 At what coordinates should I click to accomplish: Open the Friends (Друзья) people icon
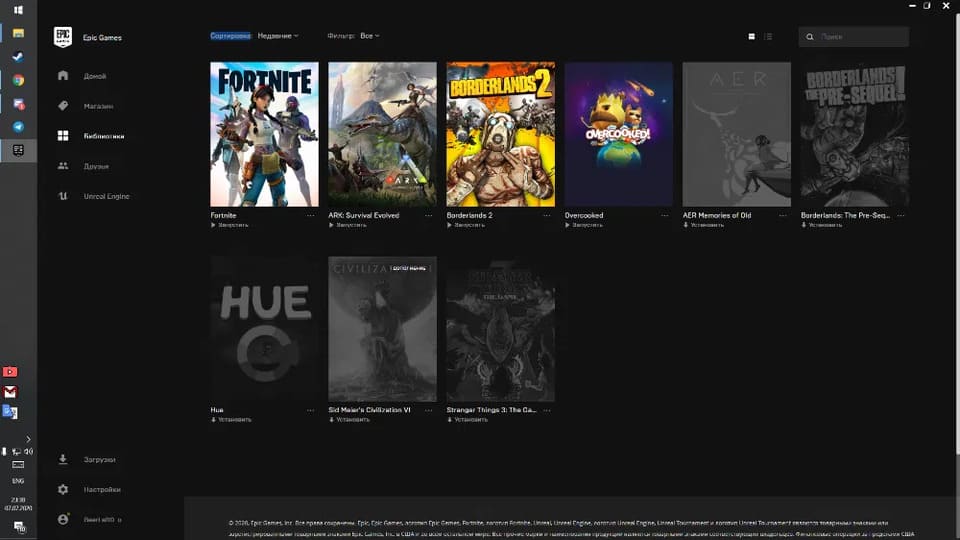tap(63, 166)
